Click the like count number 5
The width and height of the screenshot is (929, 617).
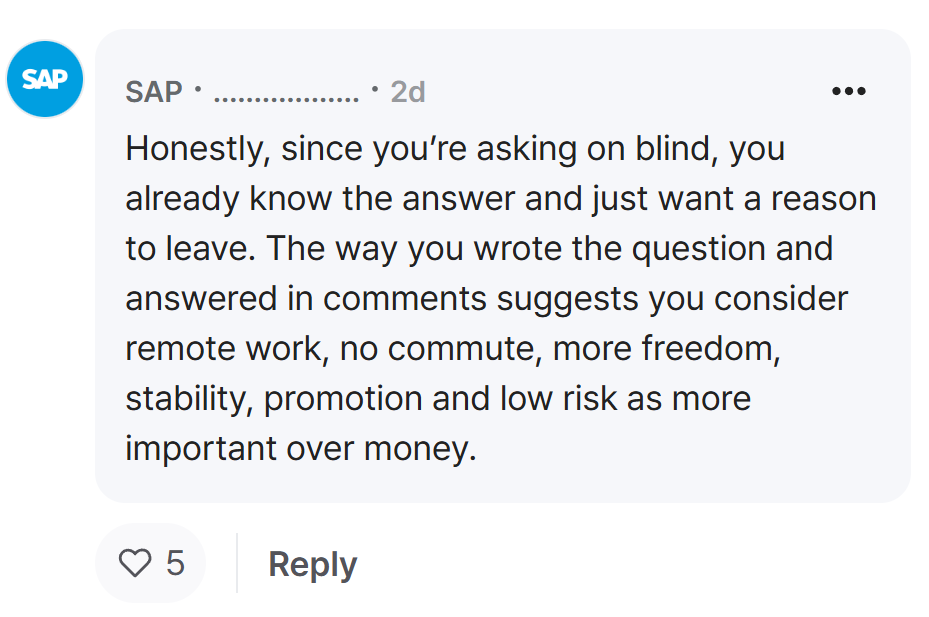point(175,562)
